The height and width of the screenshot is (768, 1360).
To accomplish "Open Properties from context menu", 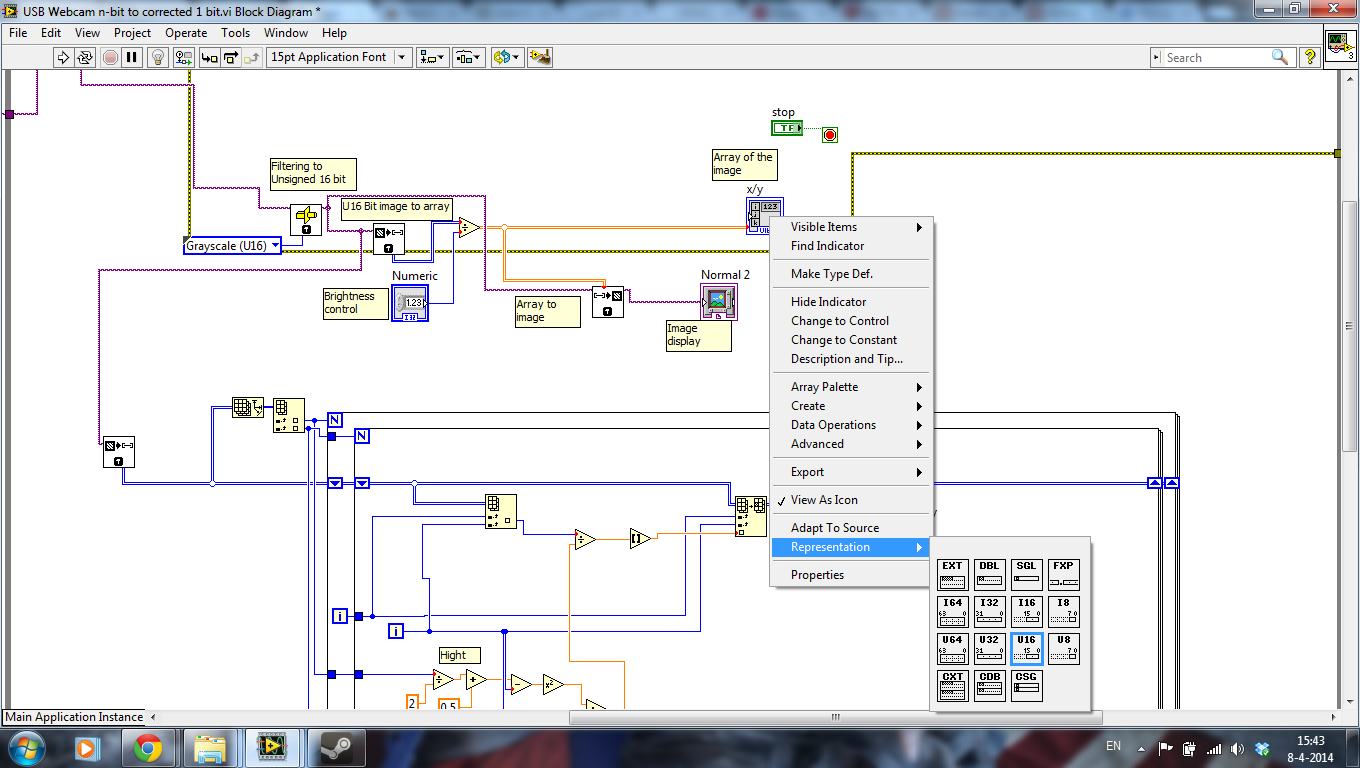I will point(852,575).
